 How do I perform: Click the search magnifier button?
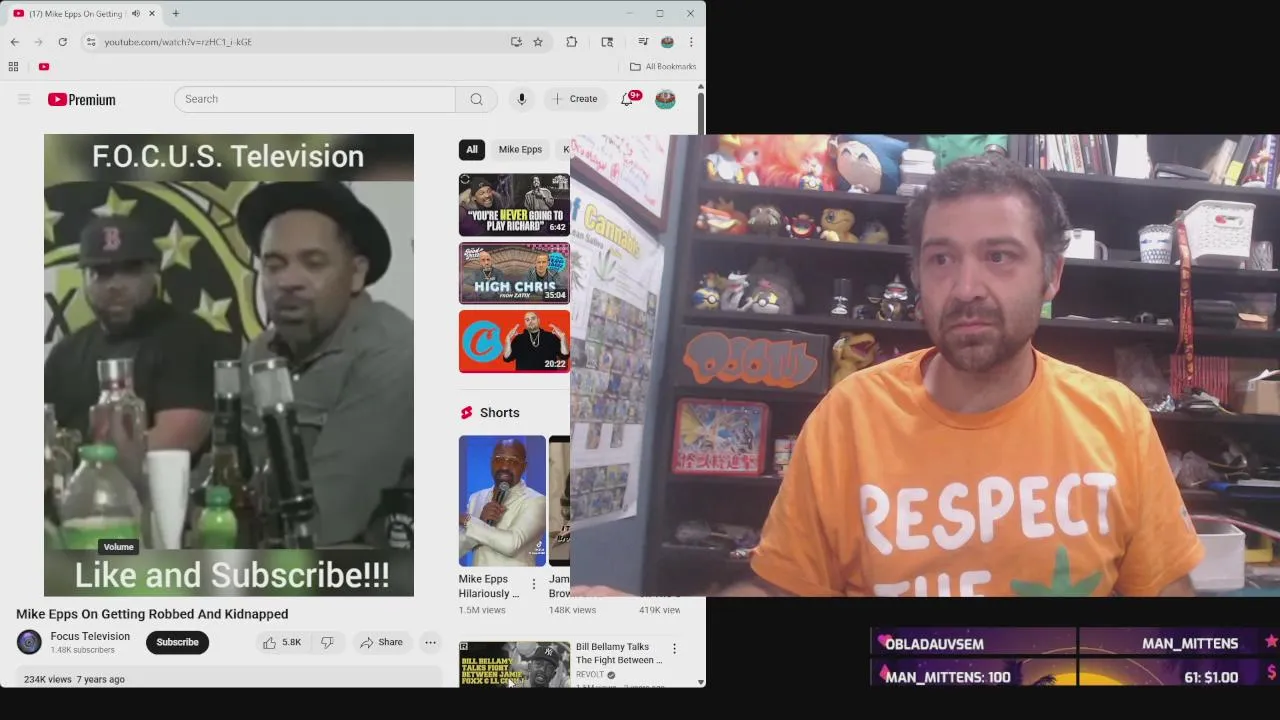click(477, 99)
